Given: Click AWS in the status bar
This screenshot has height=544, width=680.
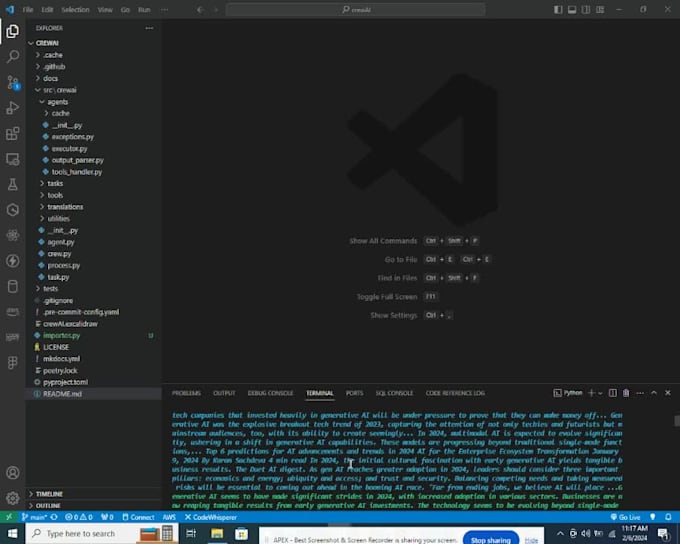Looking at the screenshot, I should (x=169, y=517).
